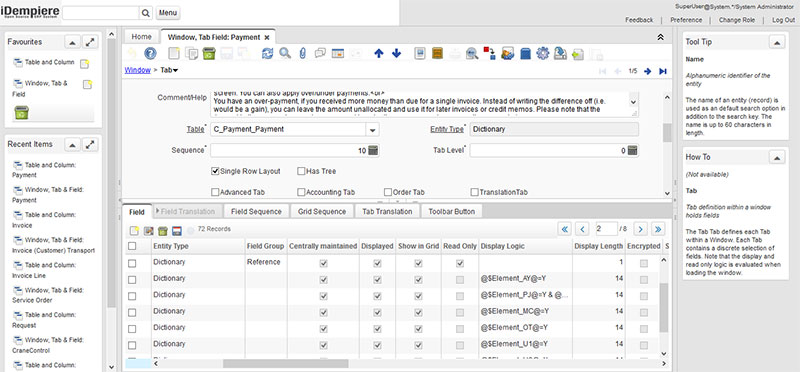This screenshot has height=372, width=800.
Task: Check the Accounting Tab checkbox
Action: 301,192
